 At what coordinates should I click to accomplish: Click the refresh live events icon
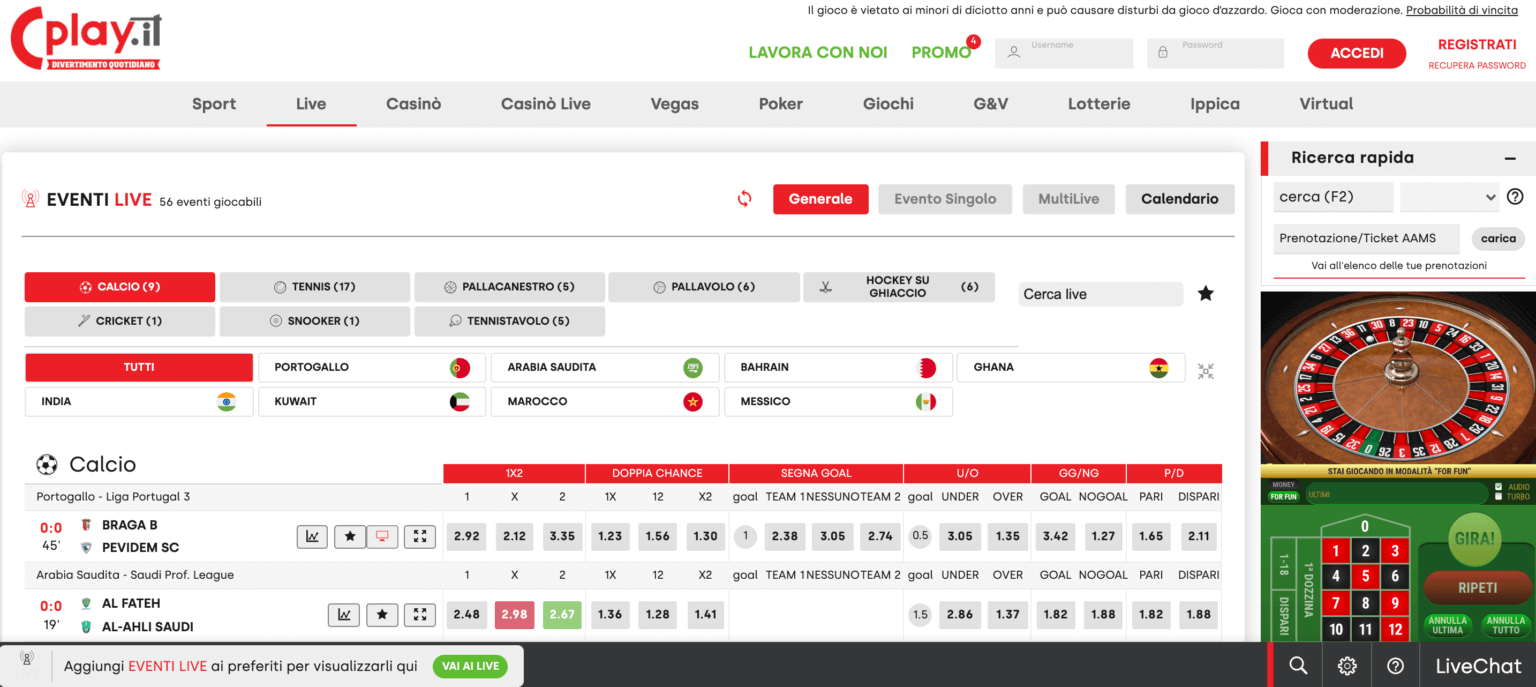pyautogui.click(x=744, y=199)
